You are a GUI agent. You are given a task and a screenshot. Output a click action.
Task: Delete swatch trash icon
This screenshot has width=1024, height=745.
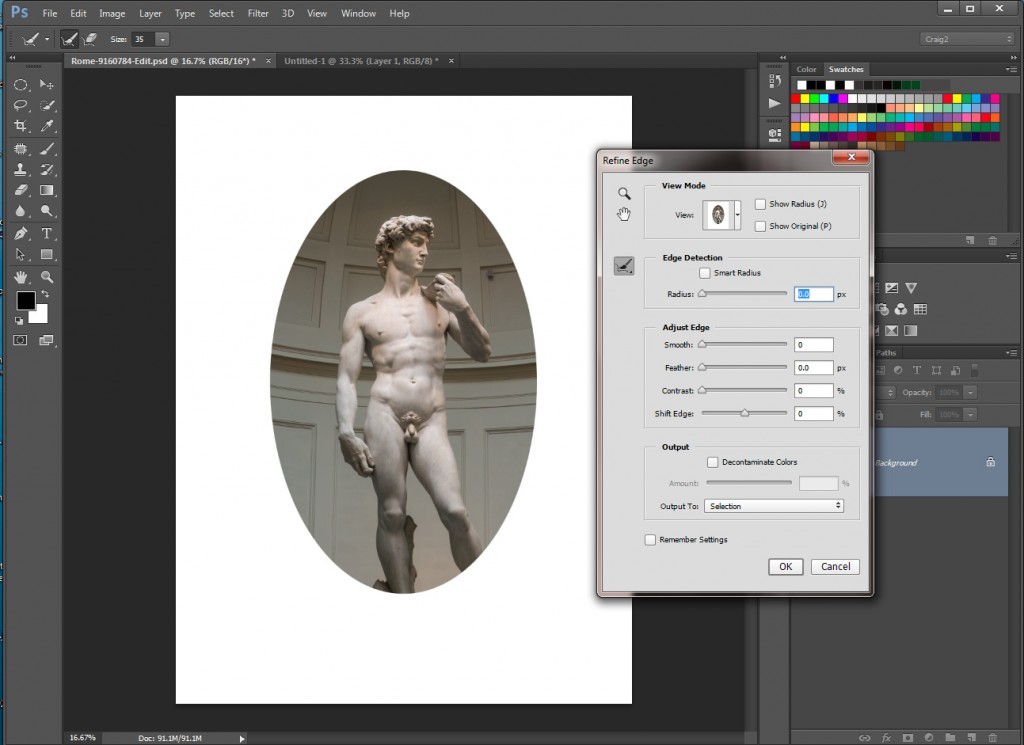(x=993, y=240)
